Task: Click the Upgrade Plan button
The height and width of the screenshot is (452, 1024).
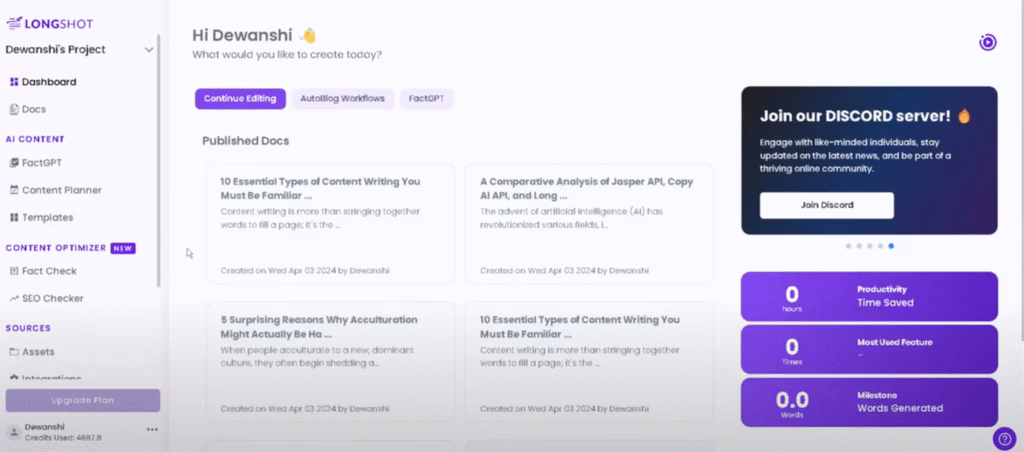Action: (x=82, y=400)
